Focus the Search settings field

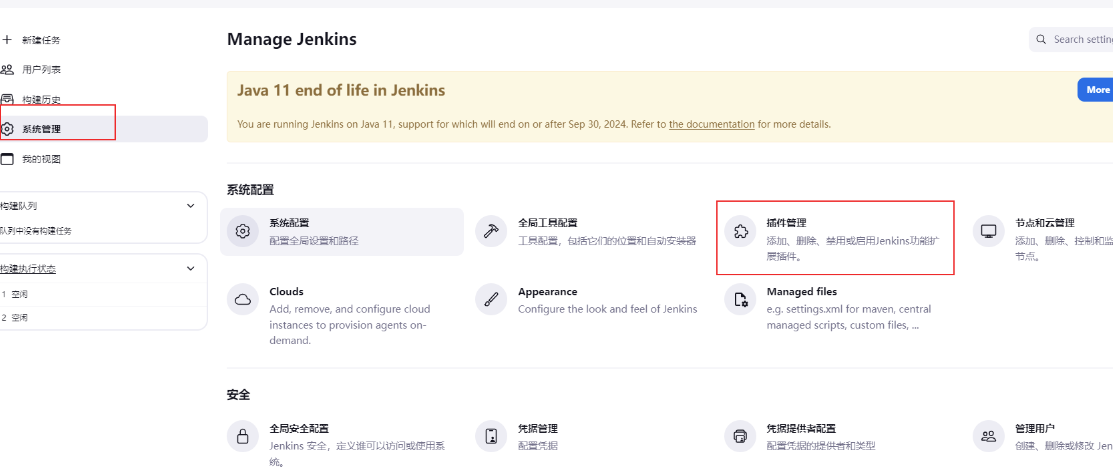tap(1080, 40)
